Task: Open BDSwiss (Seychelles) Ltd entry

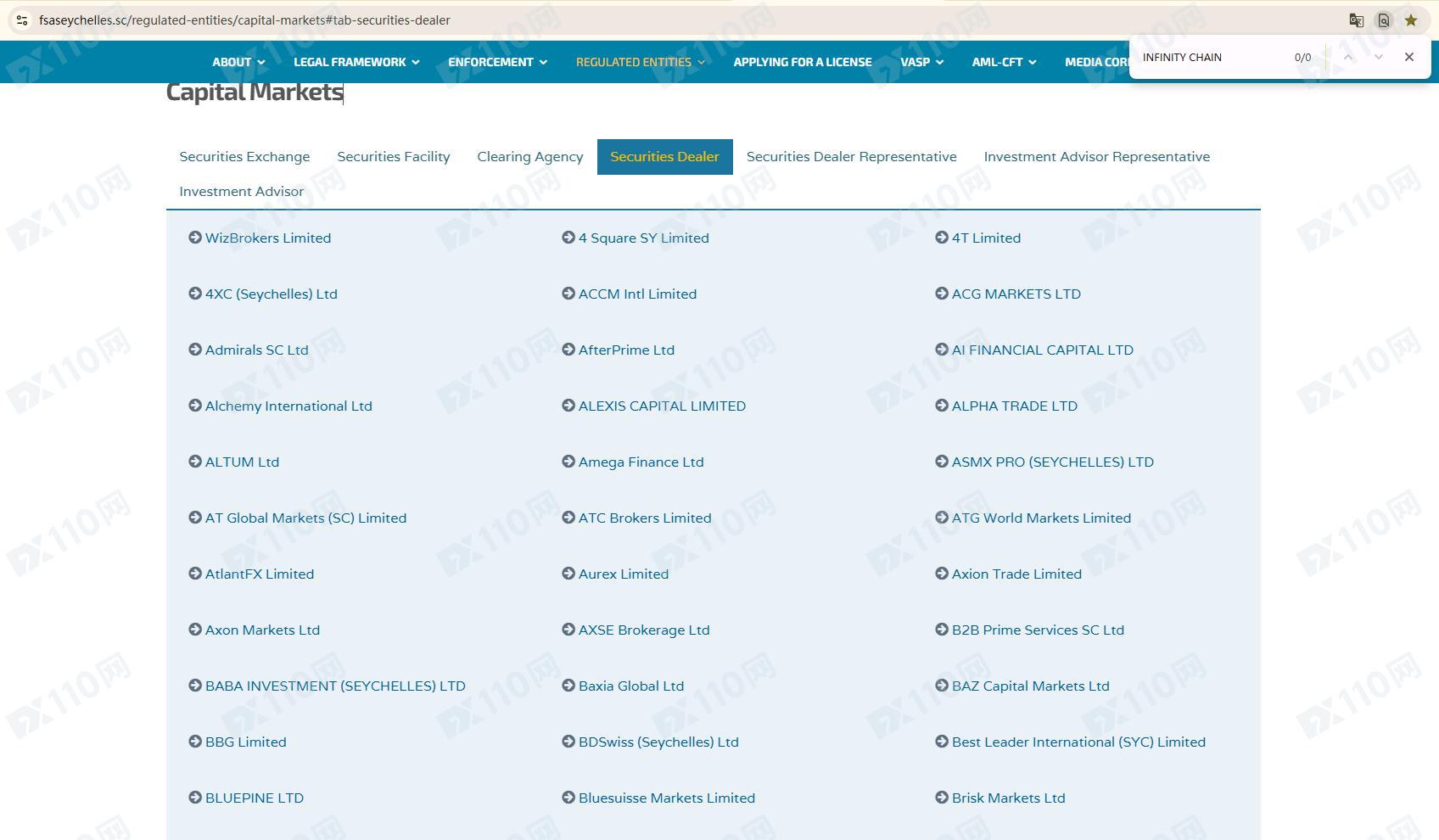Action: (x=658, y=742)
